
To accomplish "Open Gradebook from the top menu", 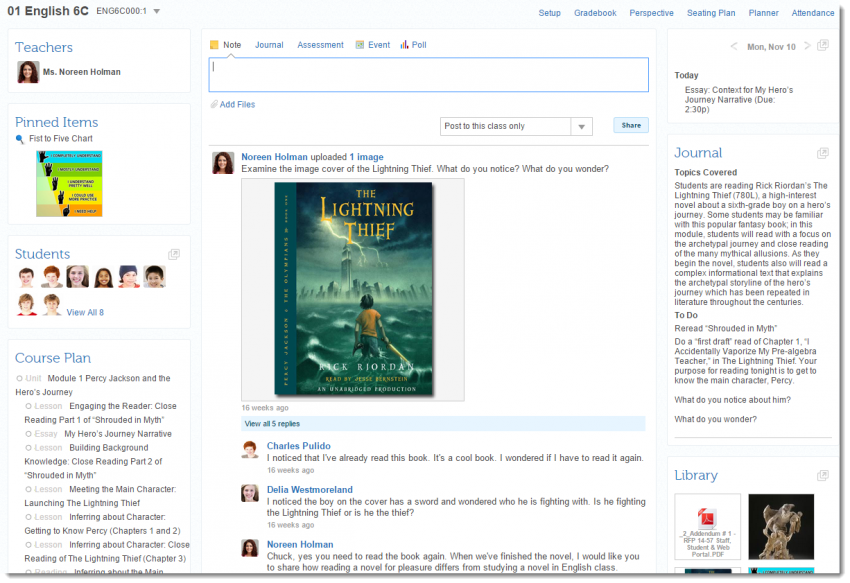I will (595, 13).
